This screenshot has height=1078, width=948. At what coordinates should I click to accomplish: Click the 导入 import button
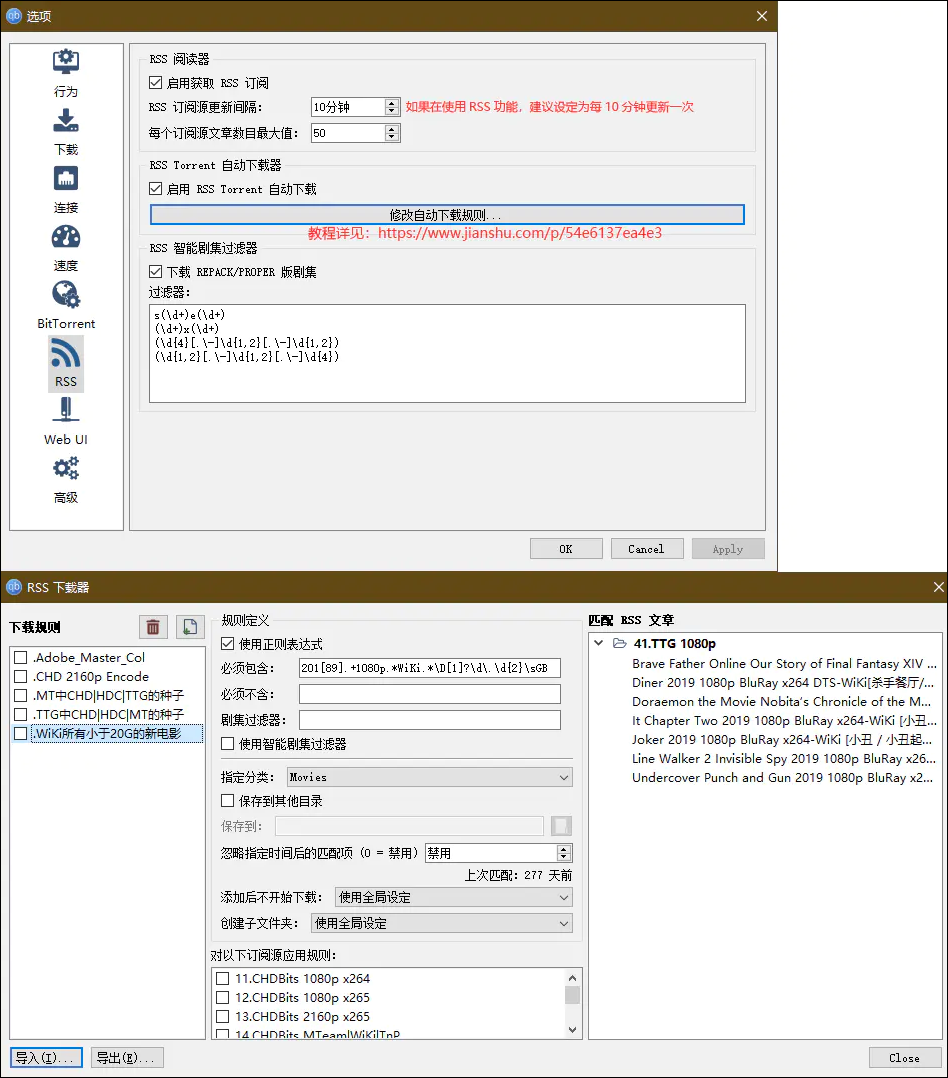coord(46,1058)
